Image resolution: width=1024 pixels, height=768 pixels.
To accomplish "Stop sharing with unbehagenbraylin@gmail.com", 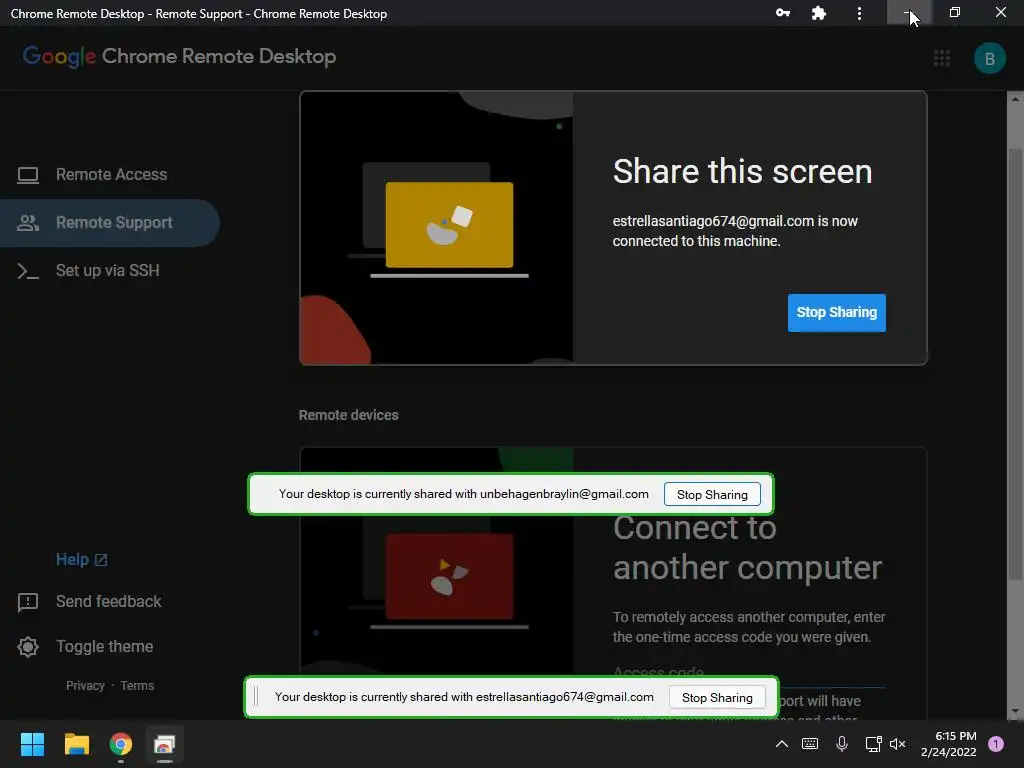I will click(712, 494).
